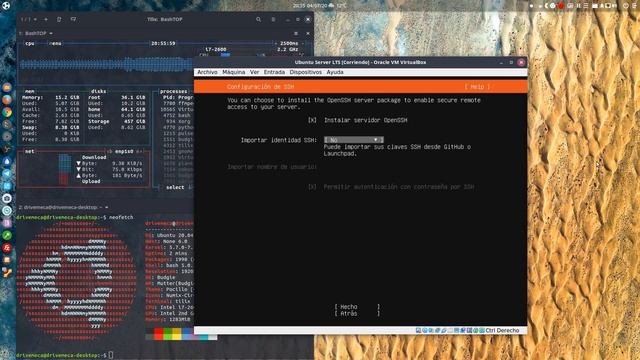Click the hard disk activity icon in VirtualBox status bar

click(x=418, y=330)
